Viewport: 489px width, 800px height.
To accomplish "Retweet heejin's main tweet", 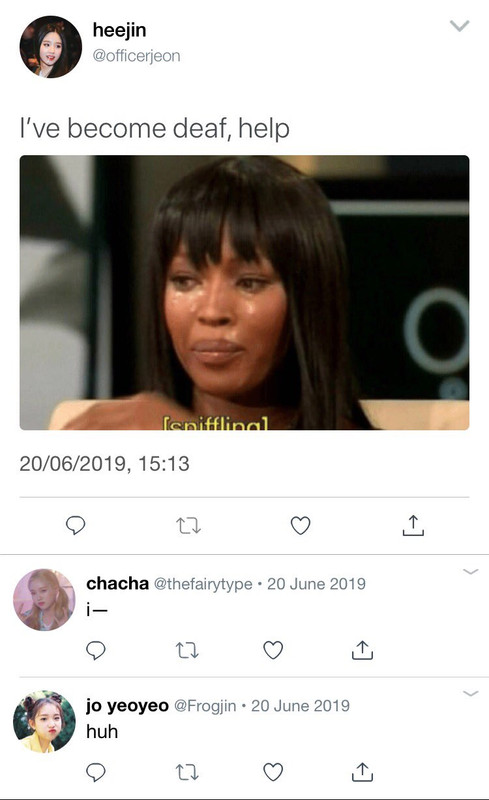I will coord(188,526).
